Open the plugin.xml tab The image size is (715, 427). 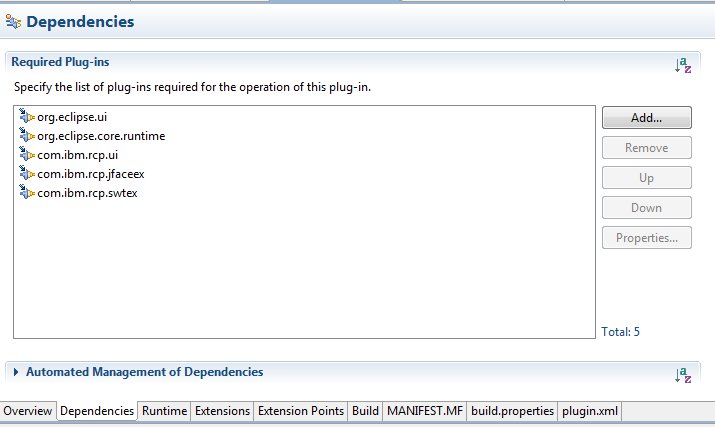(x=590, y=411)
